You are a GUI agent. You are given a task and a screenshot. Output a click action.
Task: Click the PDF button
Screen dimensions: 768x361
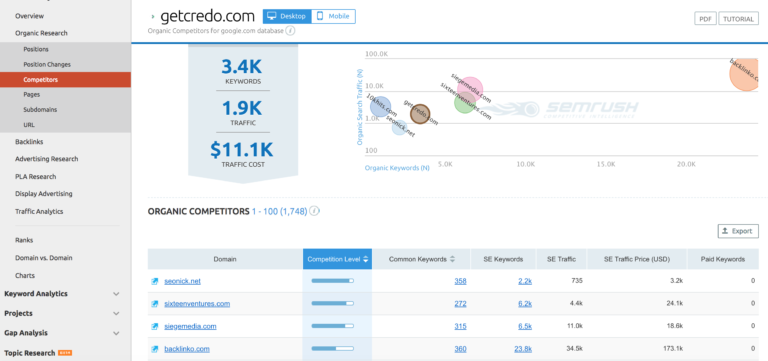705,19
